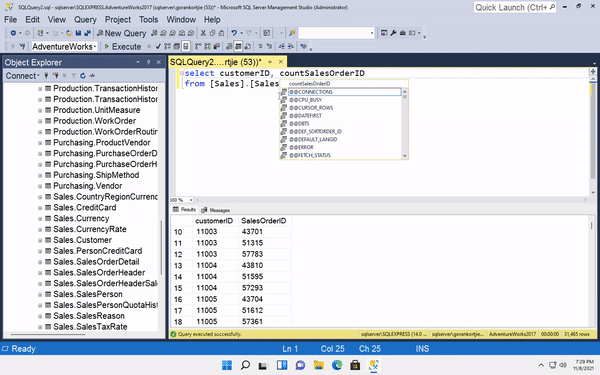This screenshot has height=375, width=600.
Task: Toggle IntelliSense Enabled button
Action: click(x=186, y=46)
